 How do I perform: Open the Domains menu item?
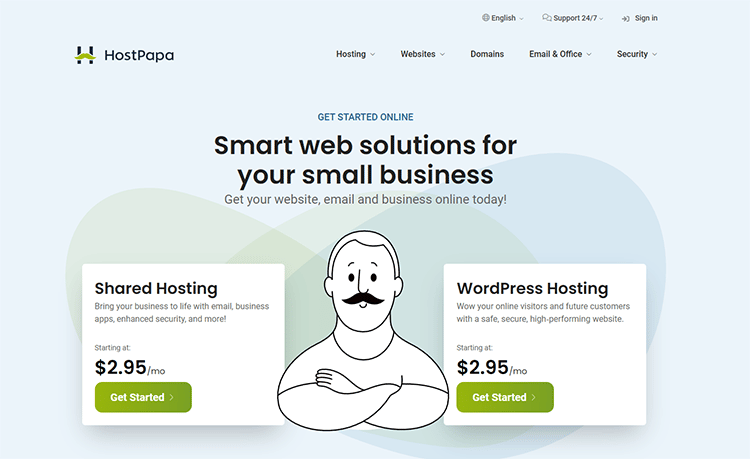[x=487, y=54]
